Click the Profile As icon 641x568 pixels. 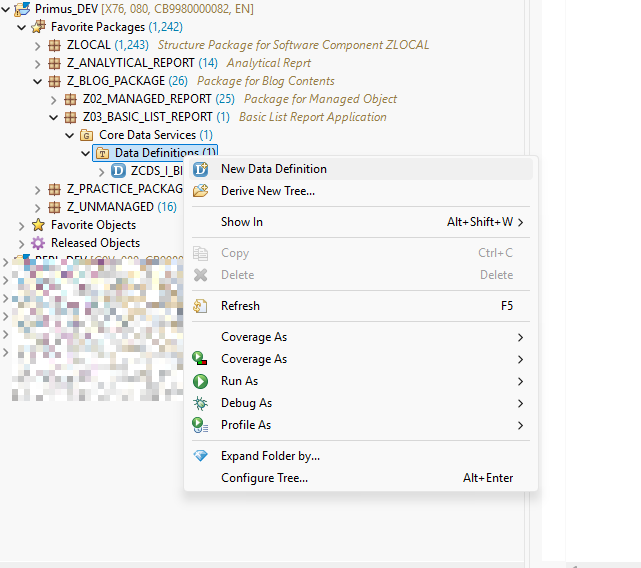click(200, 425)
